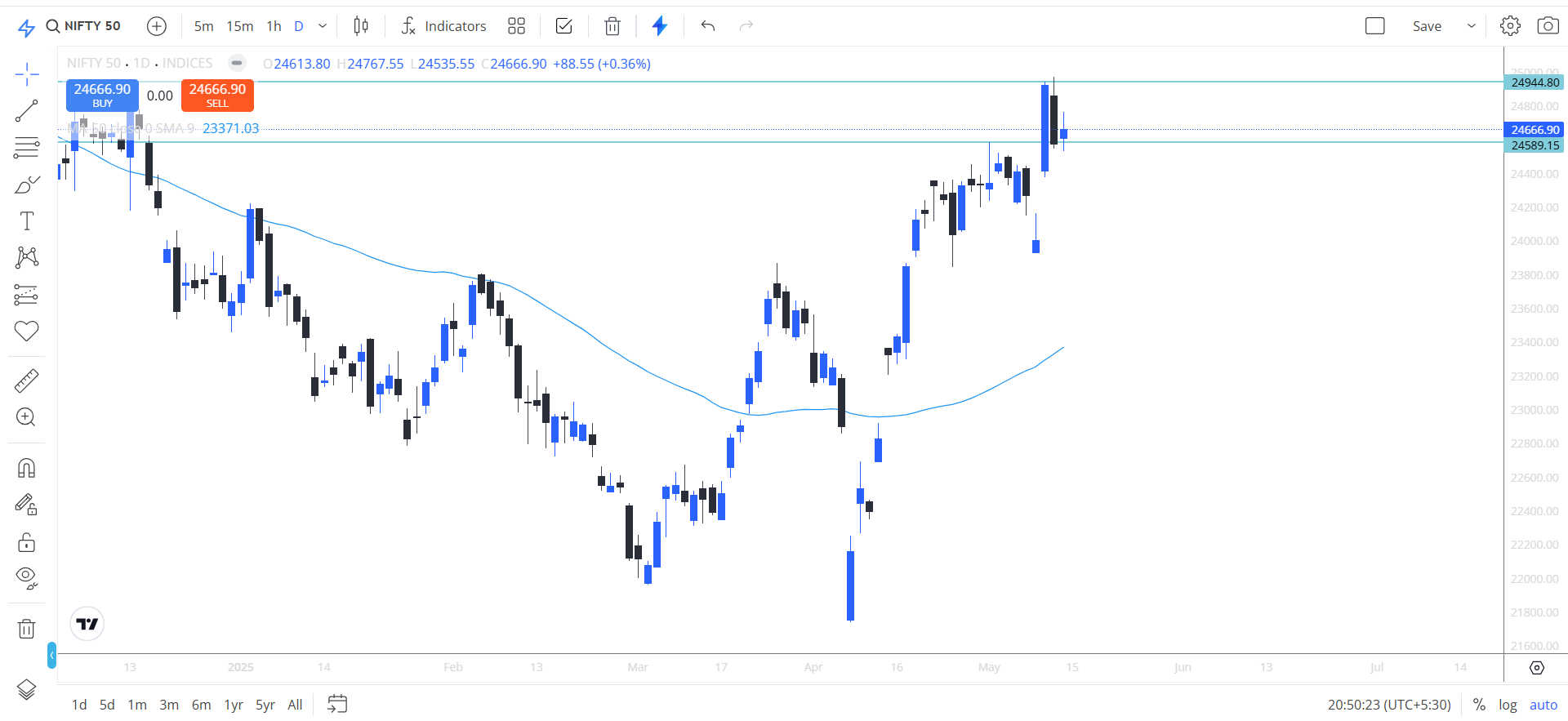Open the heart favorites icon
The width and height of the screenshot is (1568, 721).
pyautogui.click(x=27, y=332)
